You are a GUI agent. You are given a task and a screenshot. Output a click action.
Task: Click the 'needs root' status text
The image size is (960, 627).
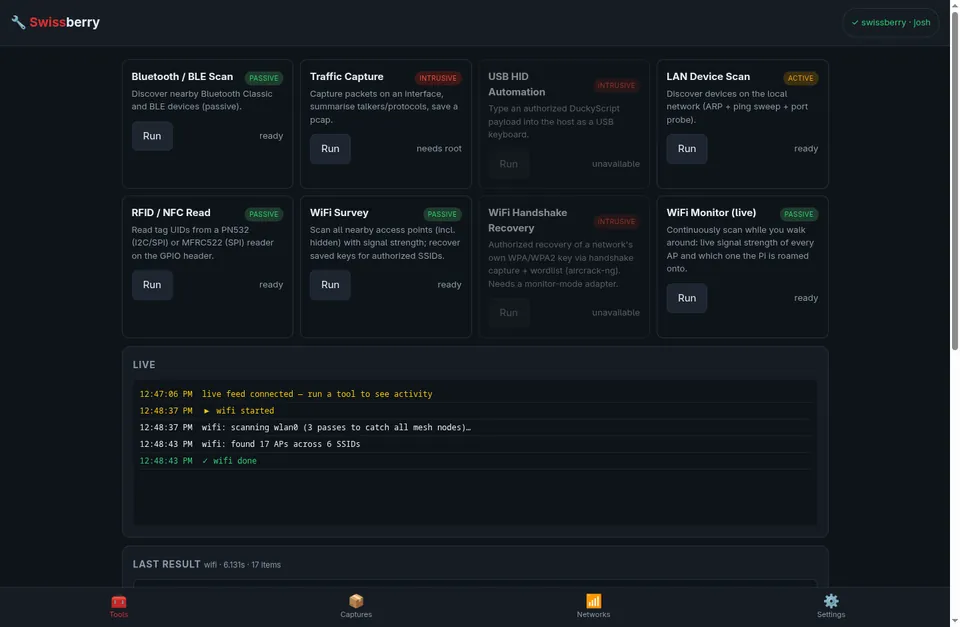(x=439, y=149)
